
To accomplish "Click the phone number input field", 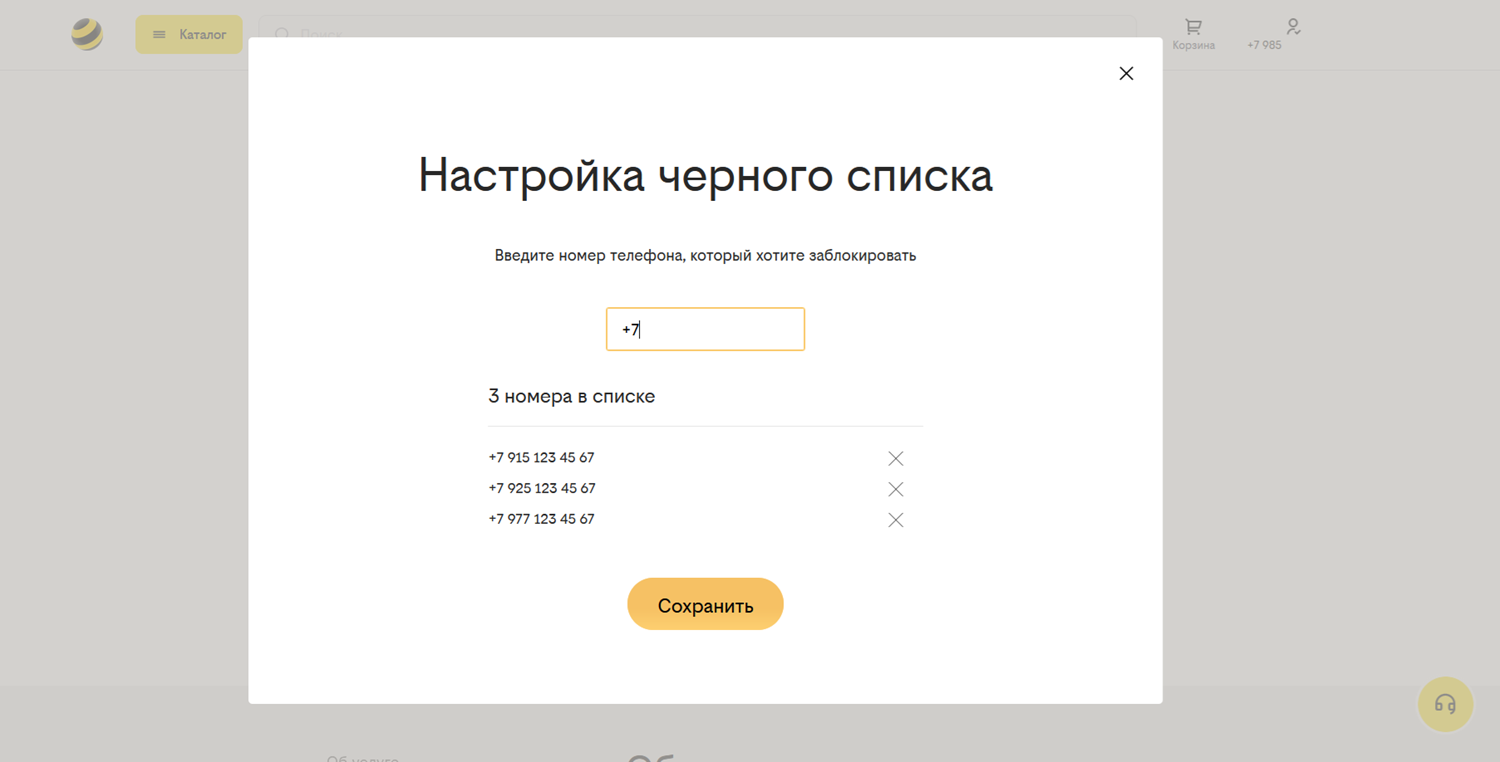I will [705, 329].
